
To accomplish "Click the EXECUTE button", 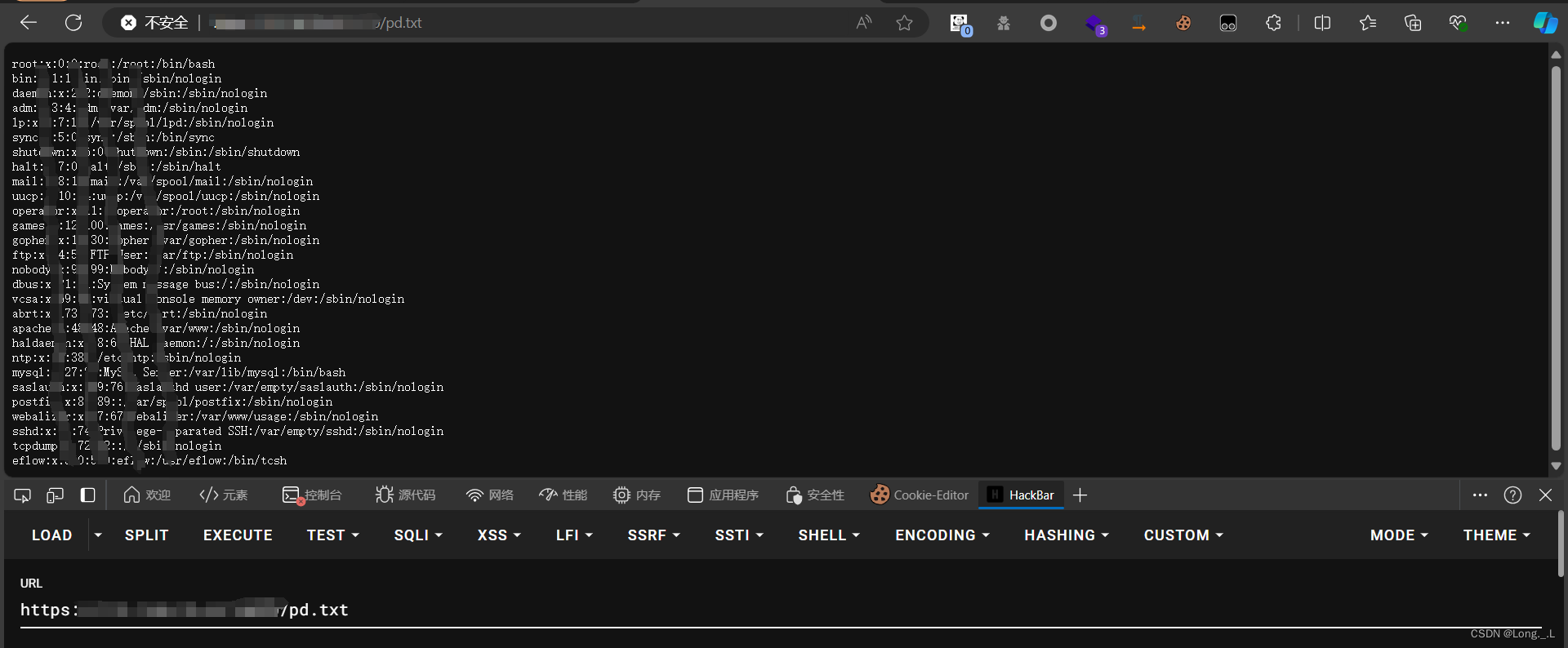I will click(238, 535).
